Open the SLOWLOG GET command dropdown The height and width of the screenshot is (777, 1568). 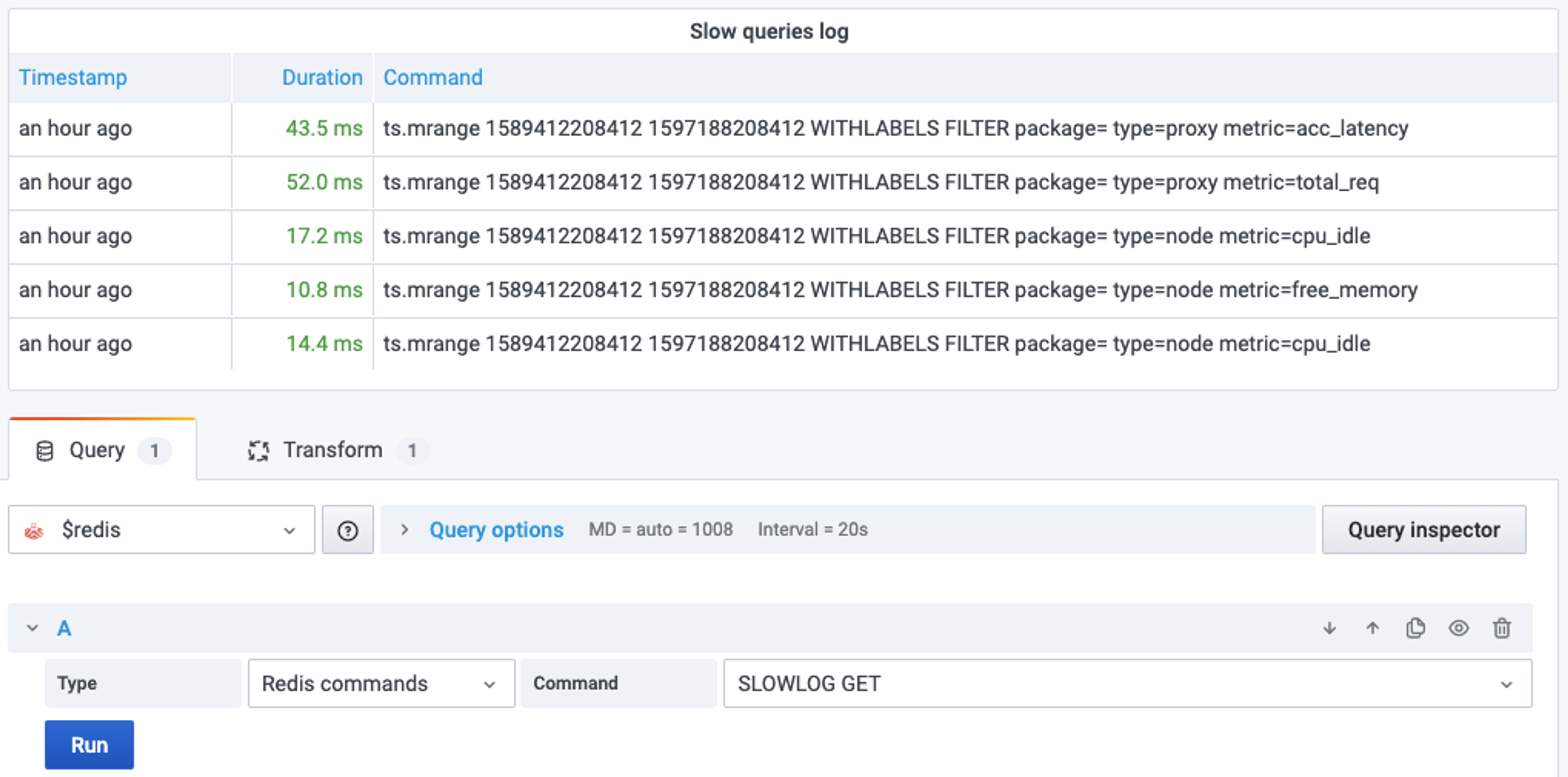tap(1127, 683)
